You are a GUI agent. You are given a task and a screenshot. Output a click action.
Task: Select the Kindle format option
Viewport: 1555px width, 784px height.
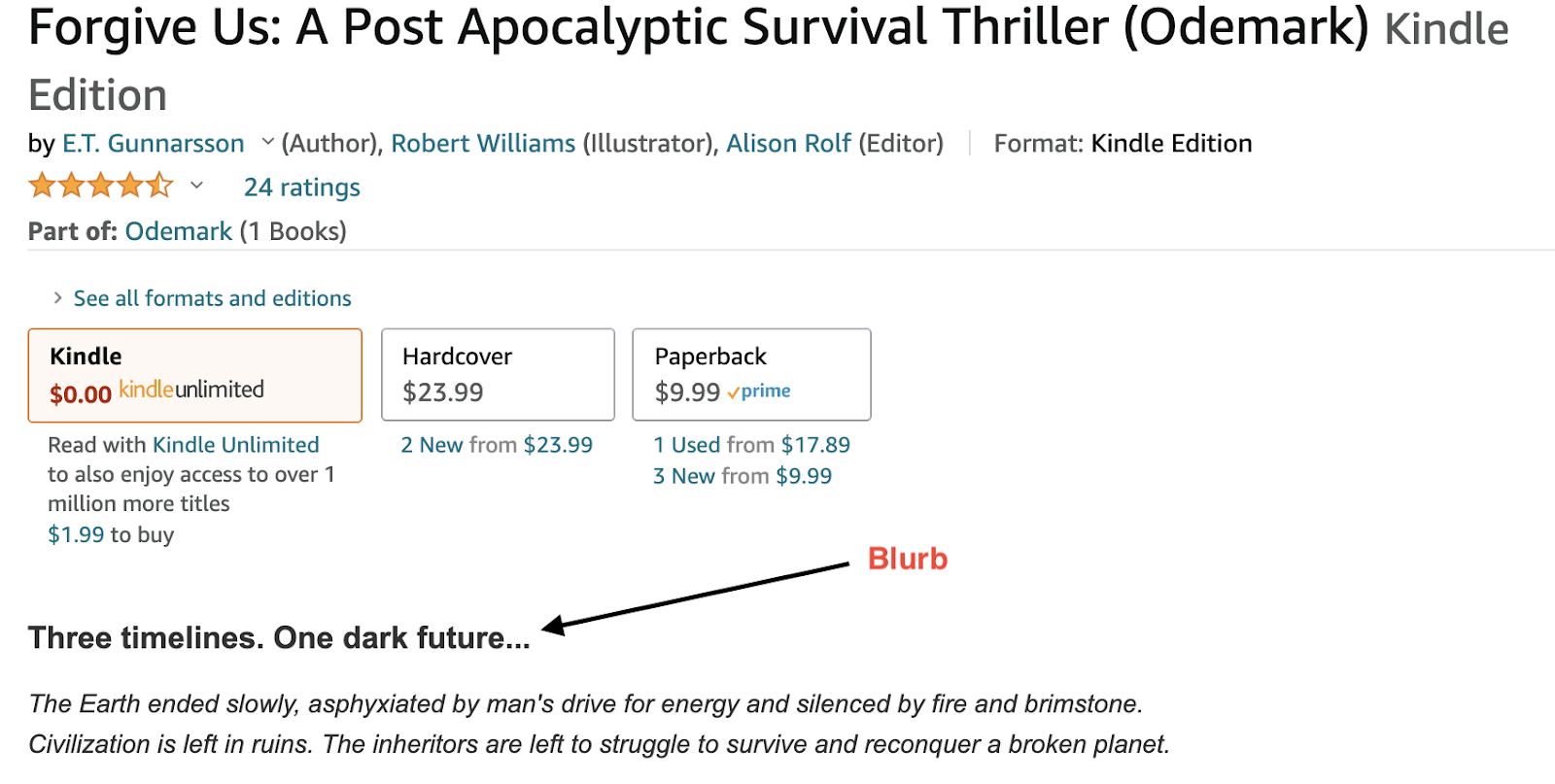195,375
